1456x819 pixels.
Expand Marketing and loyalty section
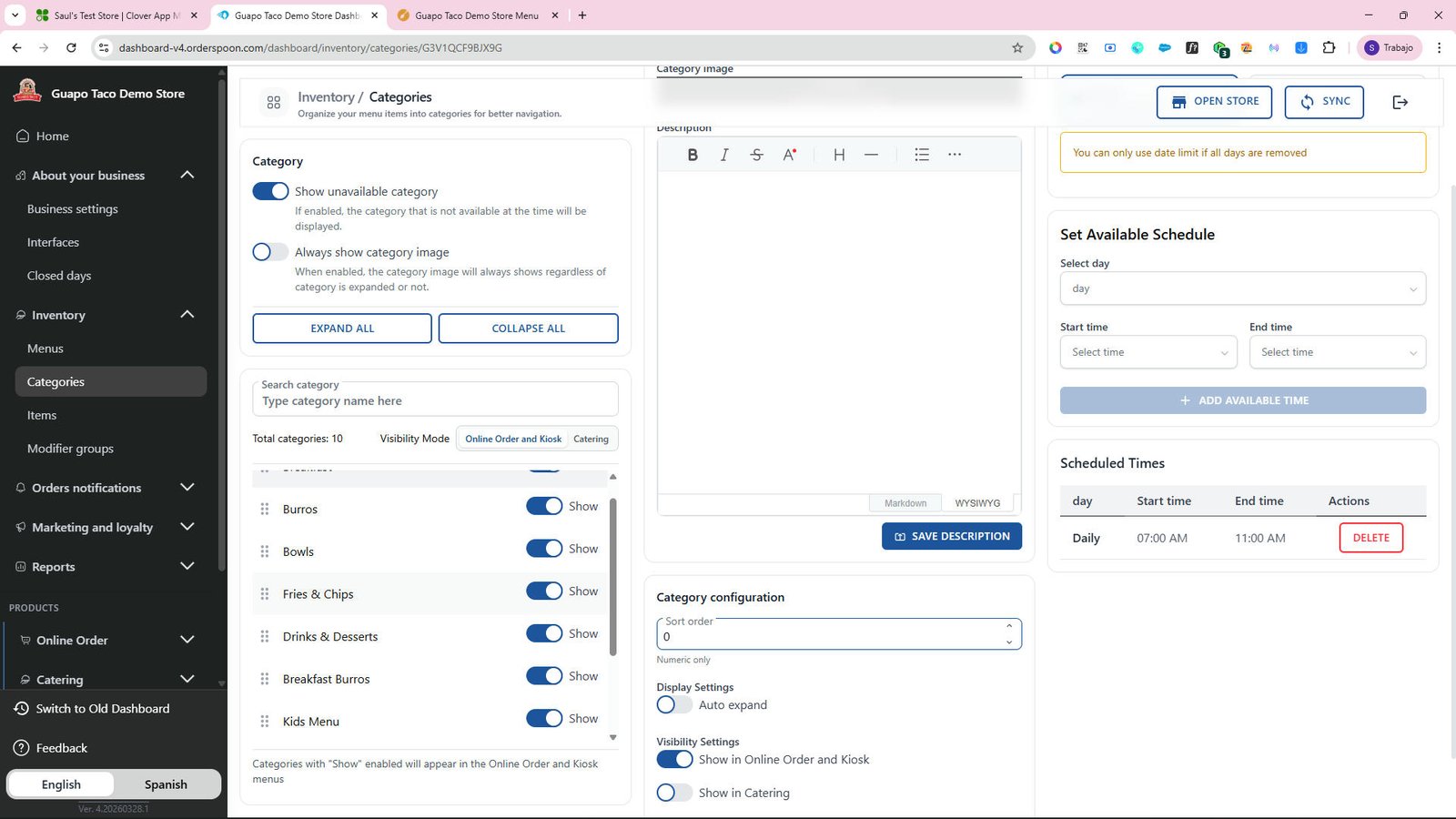(x=187, y=527)
